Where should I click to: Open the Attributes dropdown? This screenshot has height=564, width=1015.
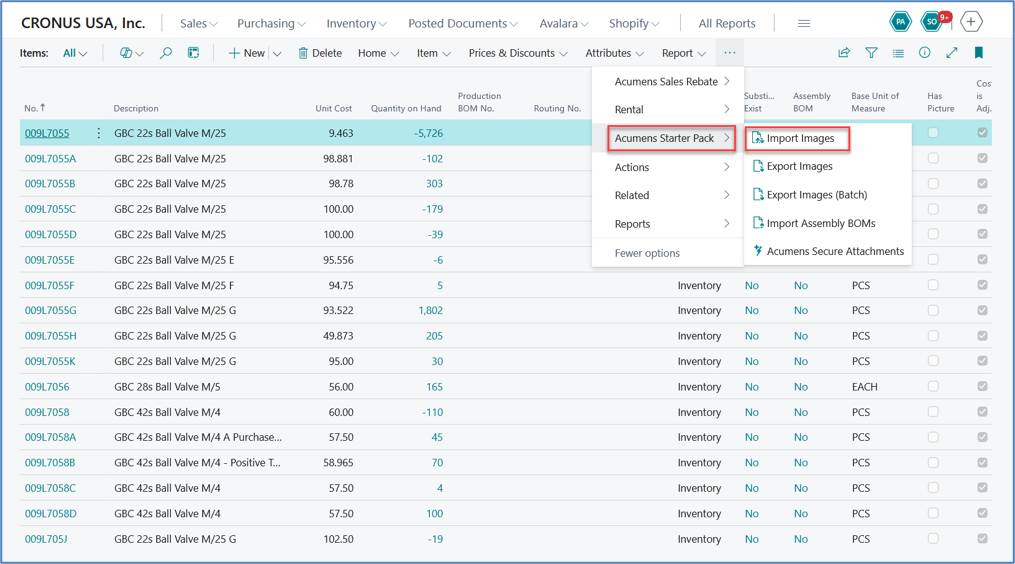pyautogui.click(x=614, y=53)
